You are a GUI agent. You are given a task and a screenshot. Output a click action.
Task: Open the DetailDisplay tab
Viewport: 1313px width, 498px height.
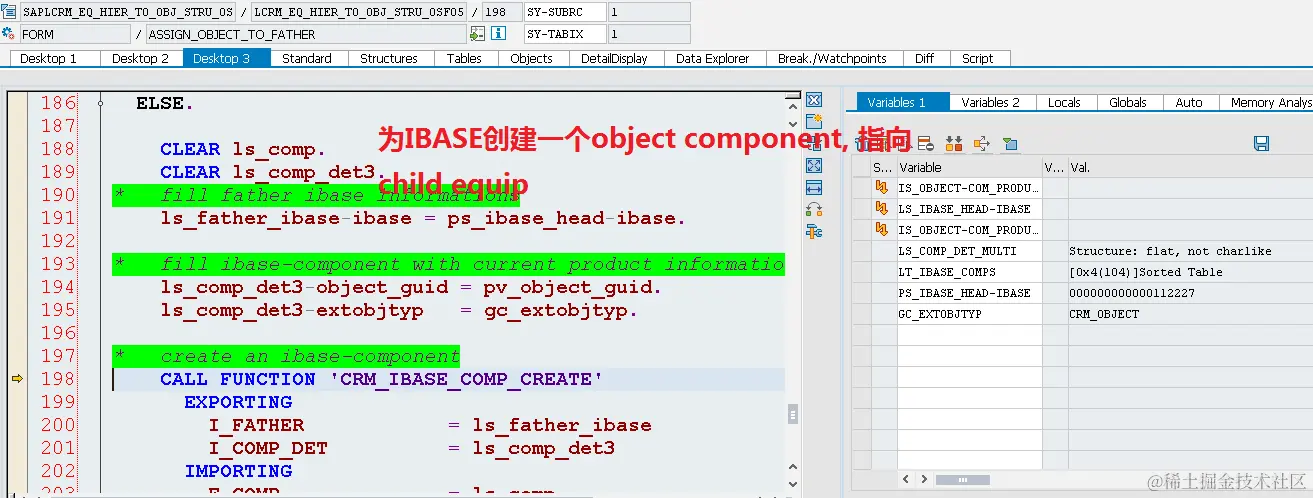[x=615, y=58]
